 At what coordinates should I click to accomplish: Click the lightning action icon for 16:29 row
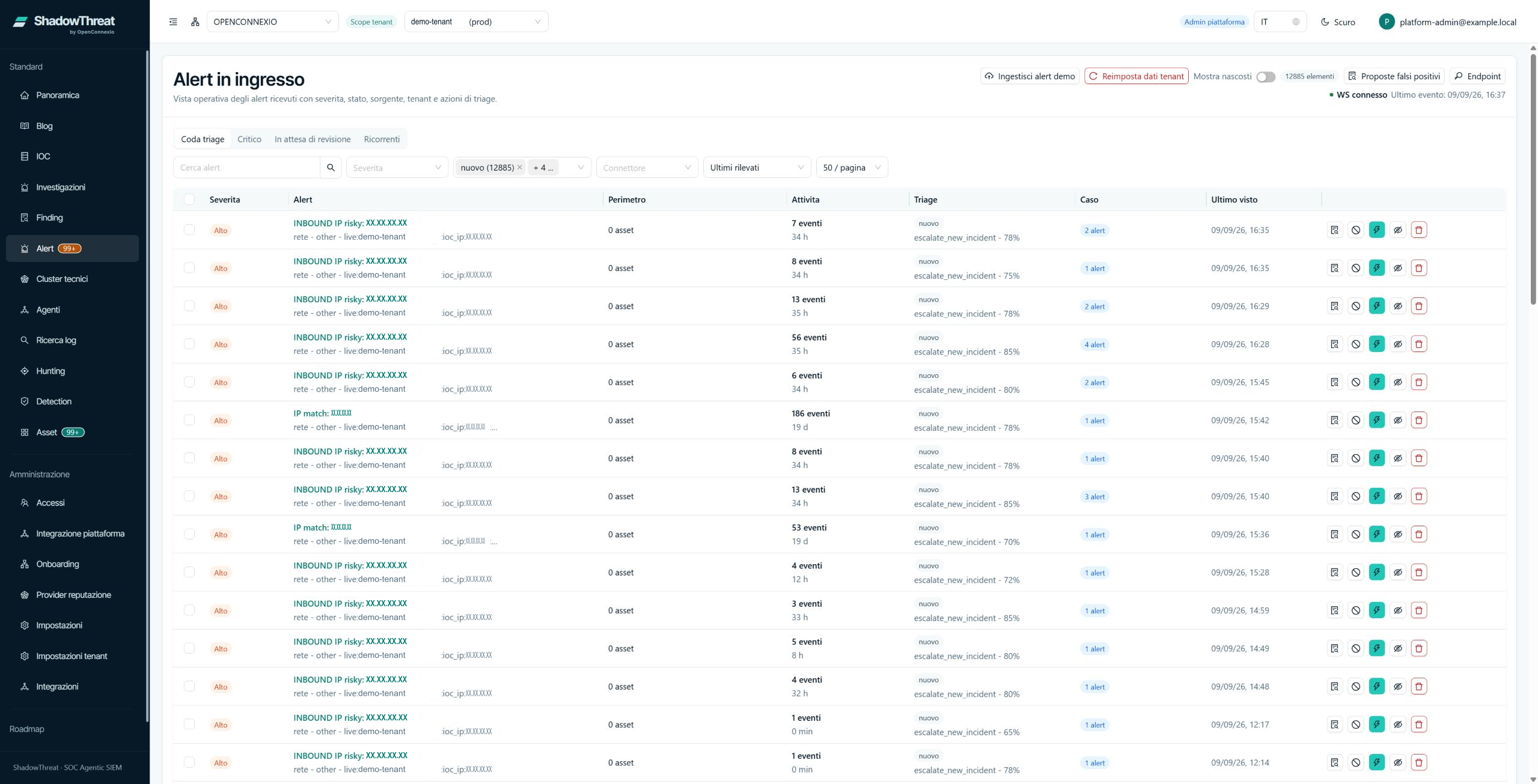1376,306
